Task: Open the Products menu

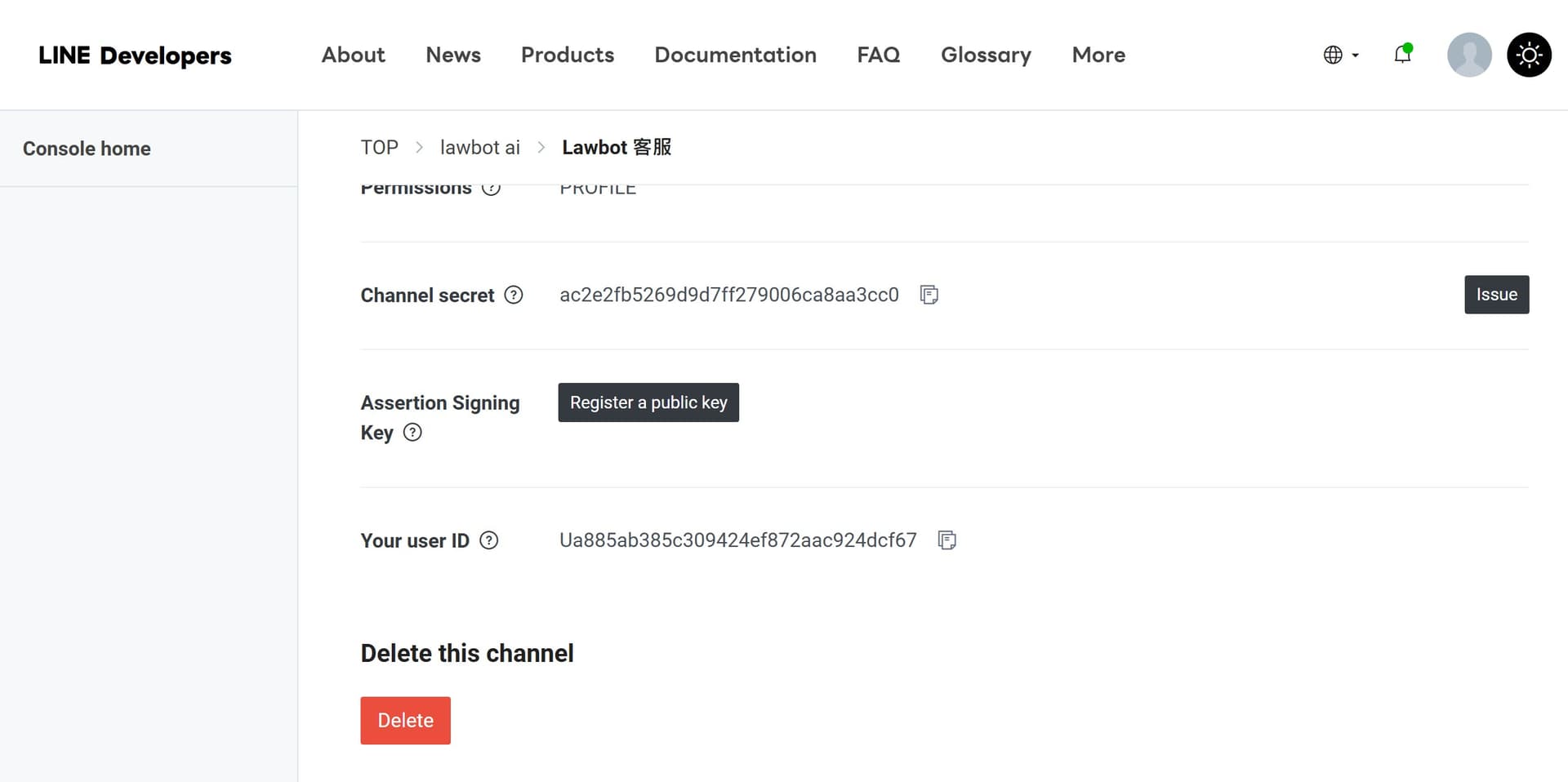Action: coord(568,55)
